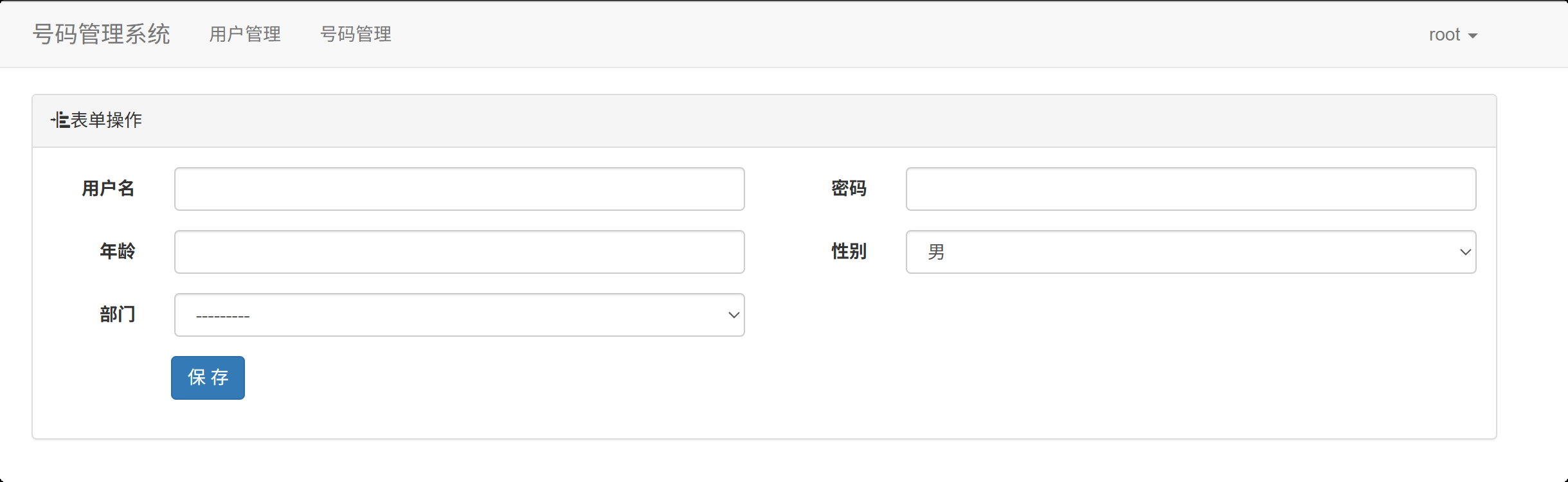The image size is (1568, 482).
Task: Click the 用户名 field label
Action: pos(108,188)
